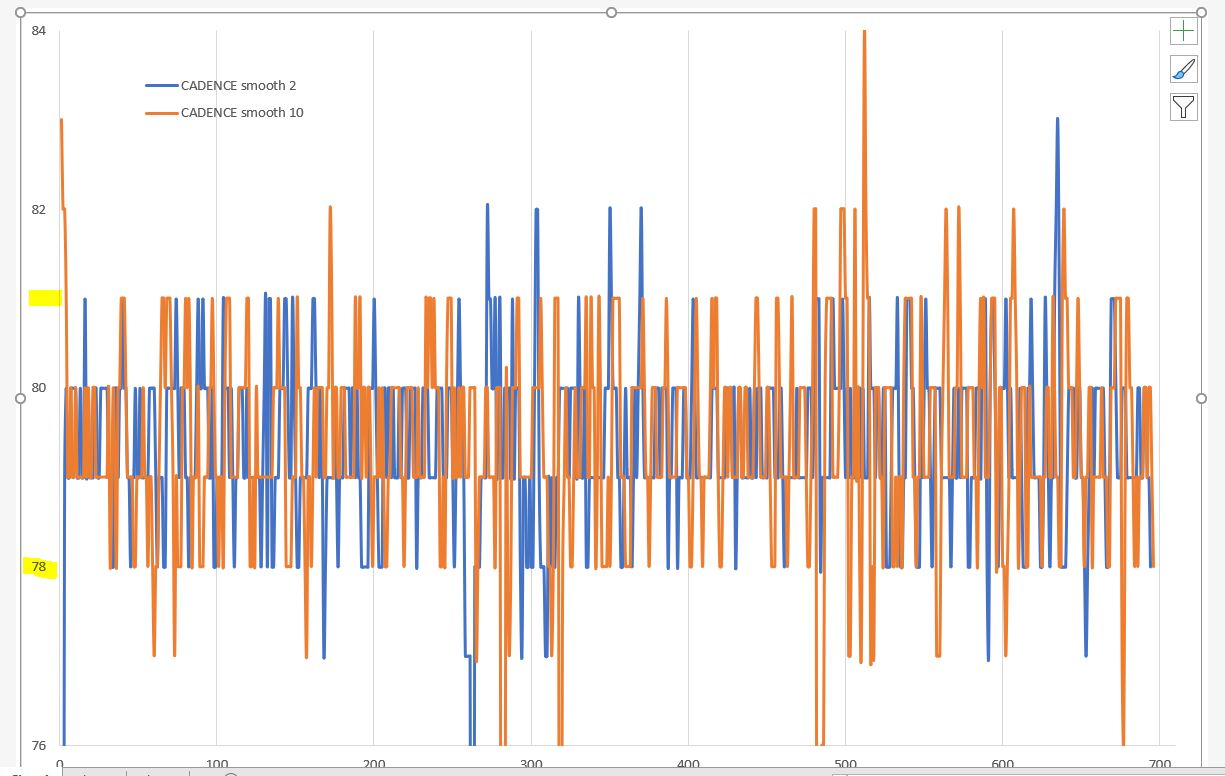
Task: Open the Chart Filters funnel button
Action: point(1184,107)
